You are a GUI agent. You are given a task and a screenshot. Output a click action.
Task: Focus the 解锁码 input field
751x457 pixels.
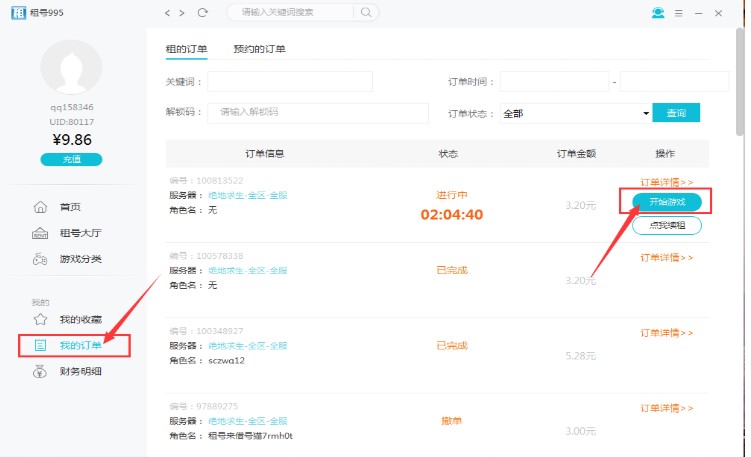pos(317,113)
